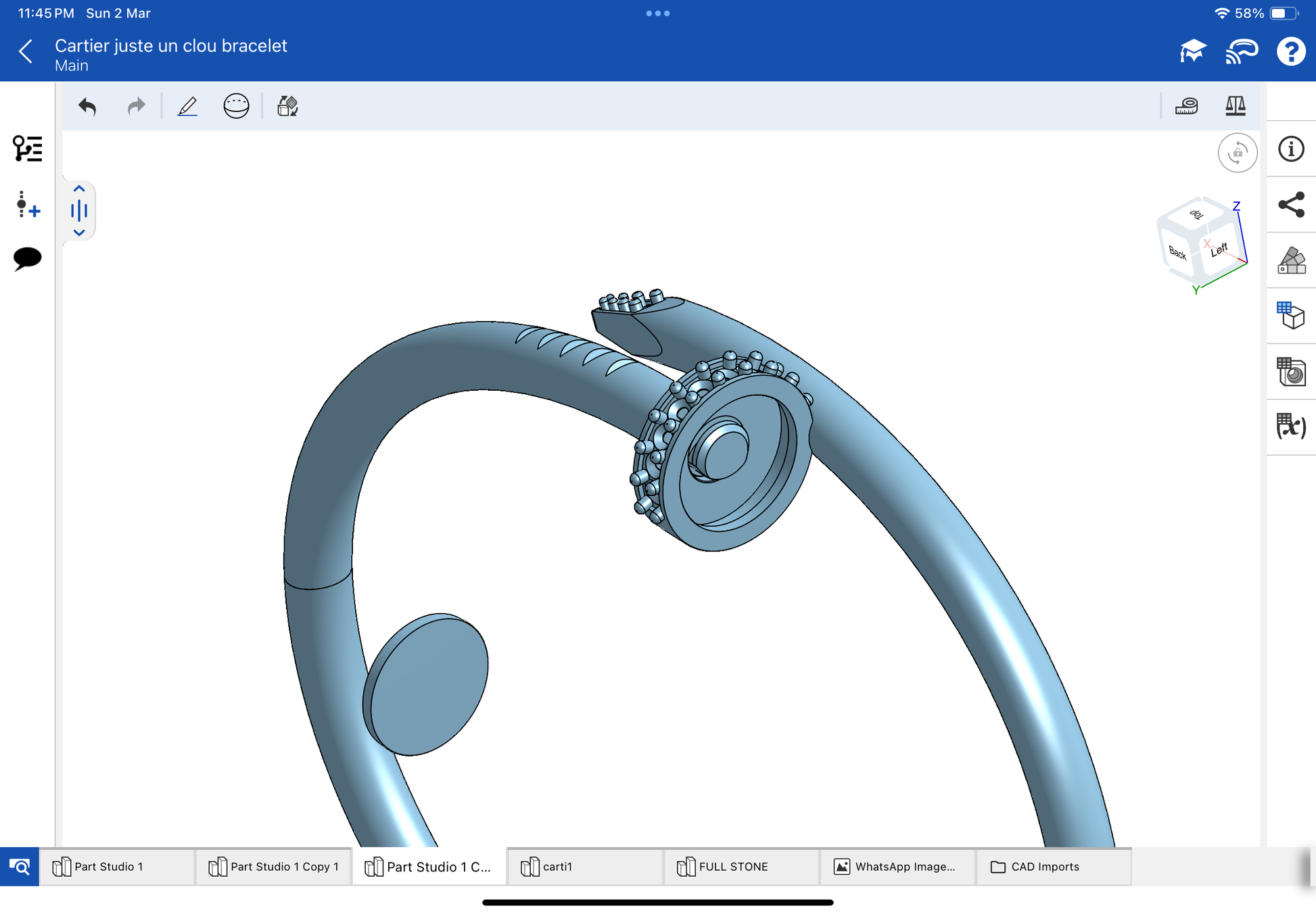This screenshot has height=914, width=1316.
Task: Open the Help question mark
Action: 1290,51
